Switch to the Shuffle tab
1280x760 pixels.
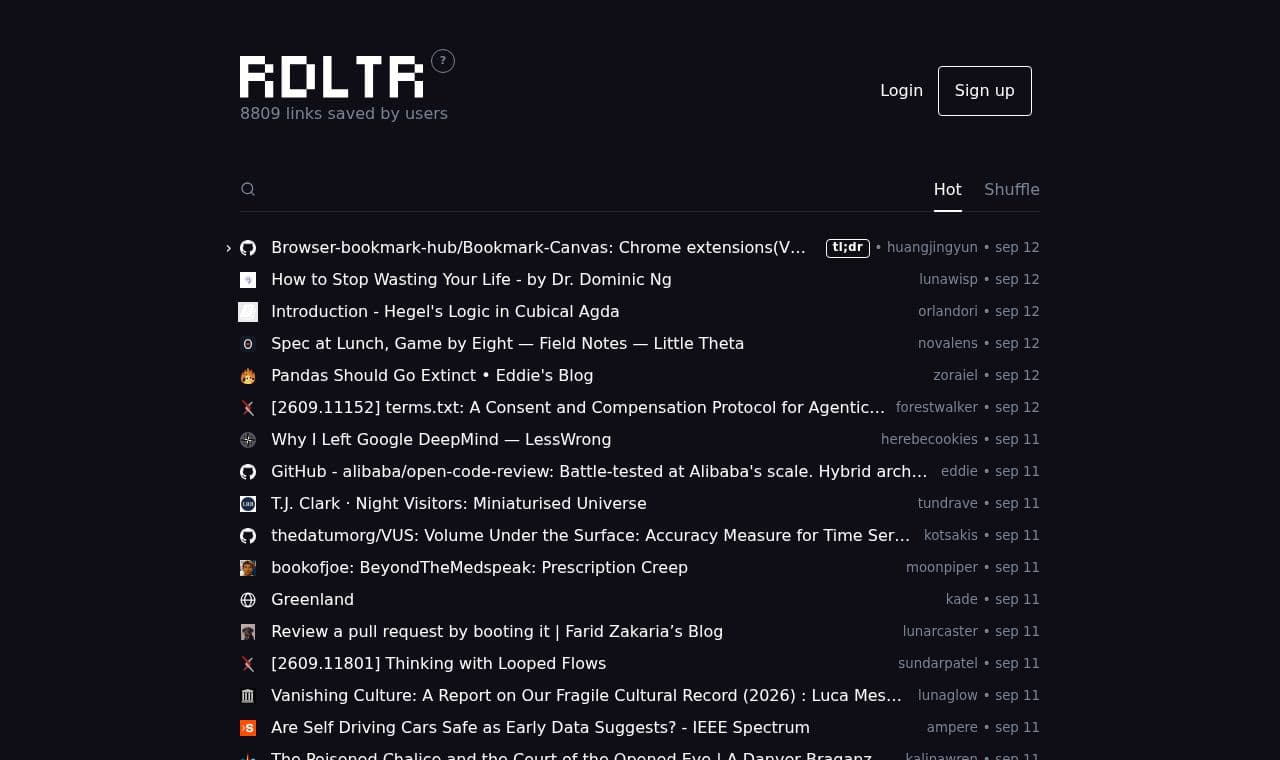pos(1012,189)
